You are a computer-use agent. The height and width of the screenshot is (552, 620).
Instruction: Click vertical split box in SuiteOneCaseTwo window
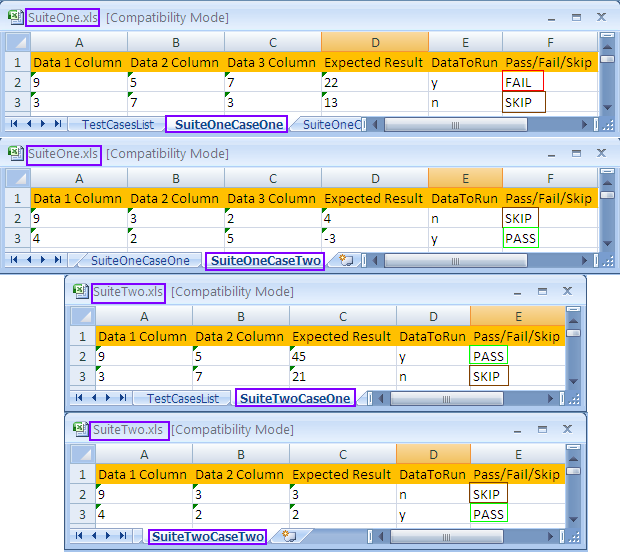coord(607,171)
